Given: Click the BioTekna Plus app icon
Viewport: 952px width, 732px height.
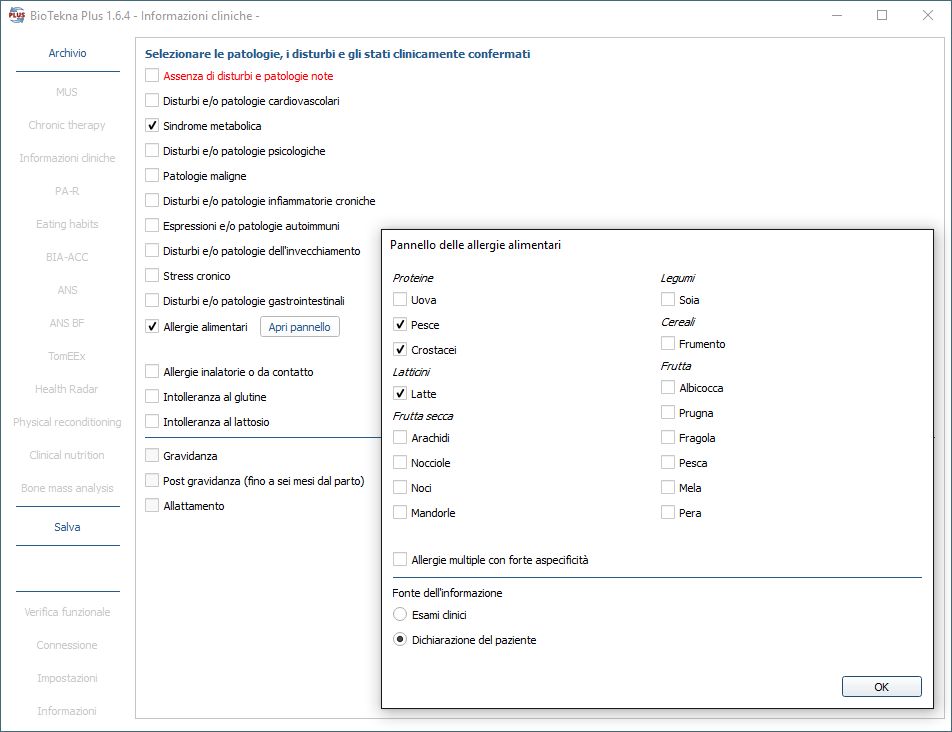Looking at the screenshot, I should pyautogui.click(x=17, y=16).
